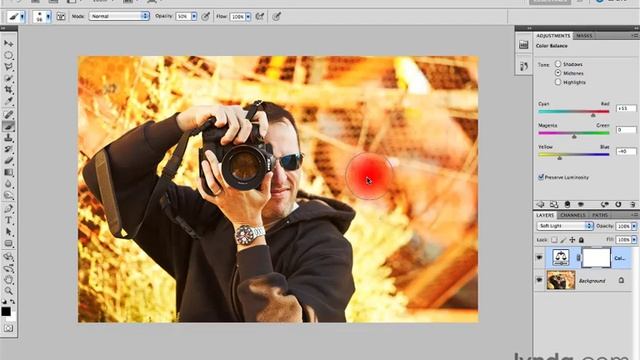Switch to the Channels tab
This screenshot has height=360, width=640.
573,215
